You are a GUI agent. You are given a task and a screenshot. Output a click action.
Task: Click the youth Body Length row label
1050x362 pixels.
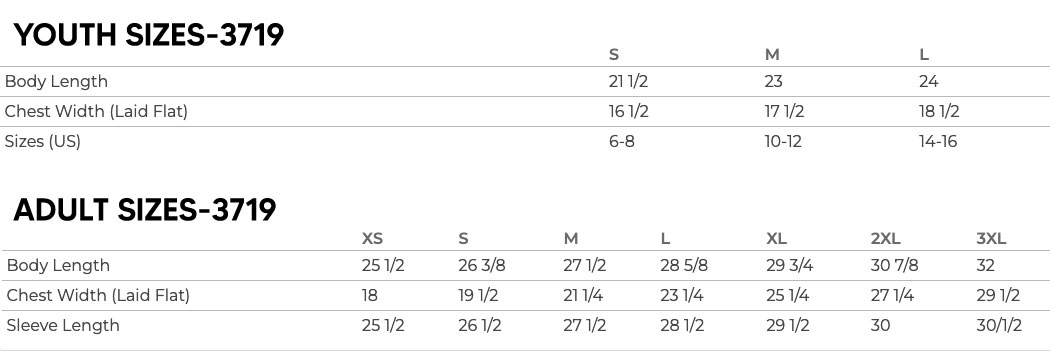click(56, 82)
